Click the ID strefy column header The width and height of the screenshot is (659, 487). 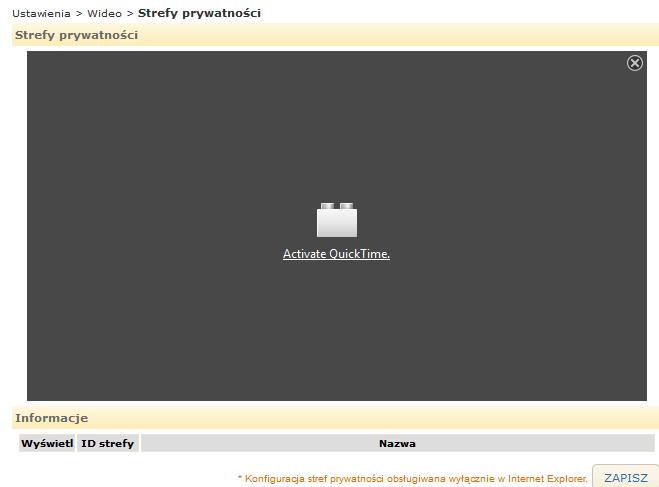[x=108, y=443]
